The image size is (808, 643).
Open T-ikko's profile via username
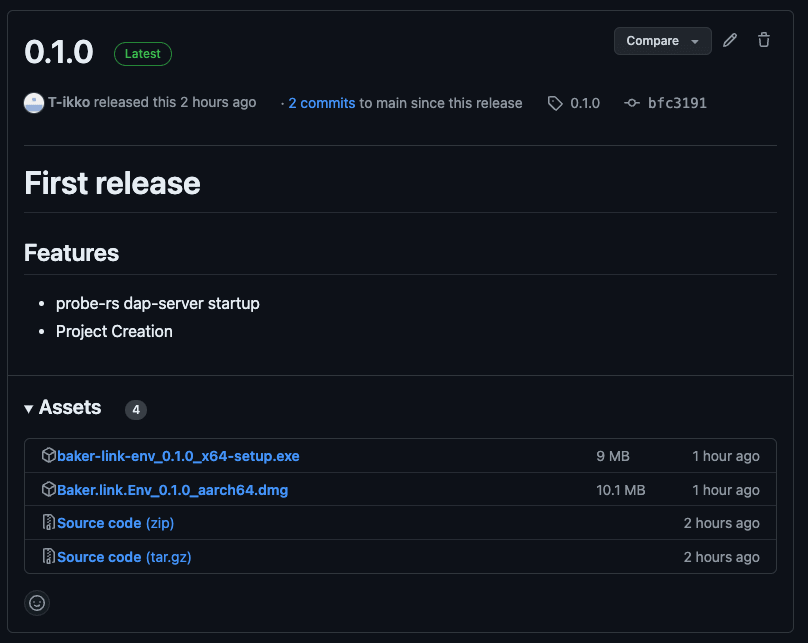click(x=69, y=102)
